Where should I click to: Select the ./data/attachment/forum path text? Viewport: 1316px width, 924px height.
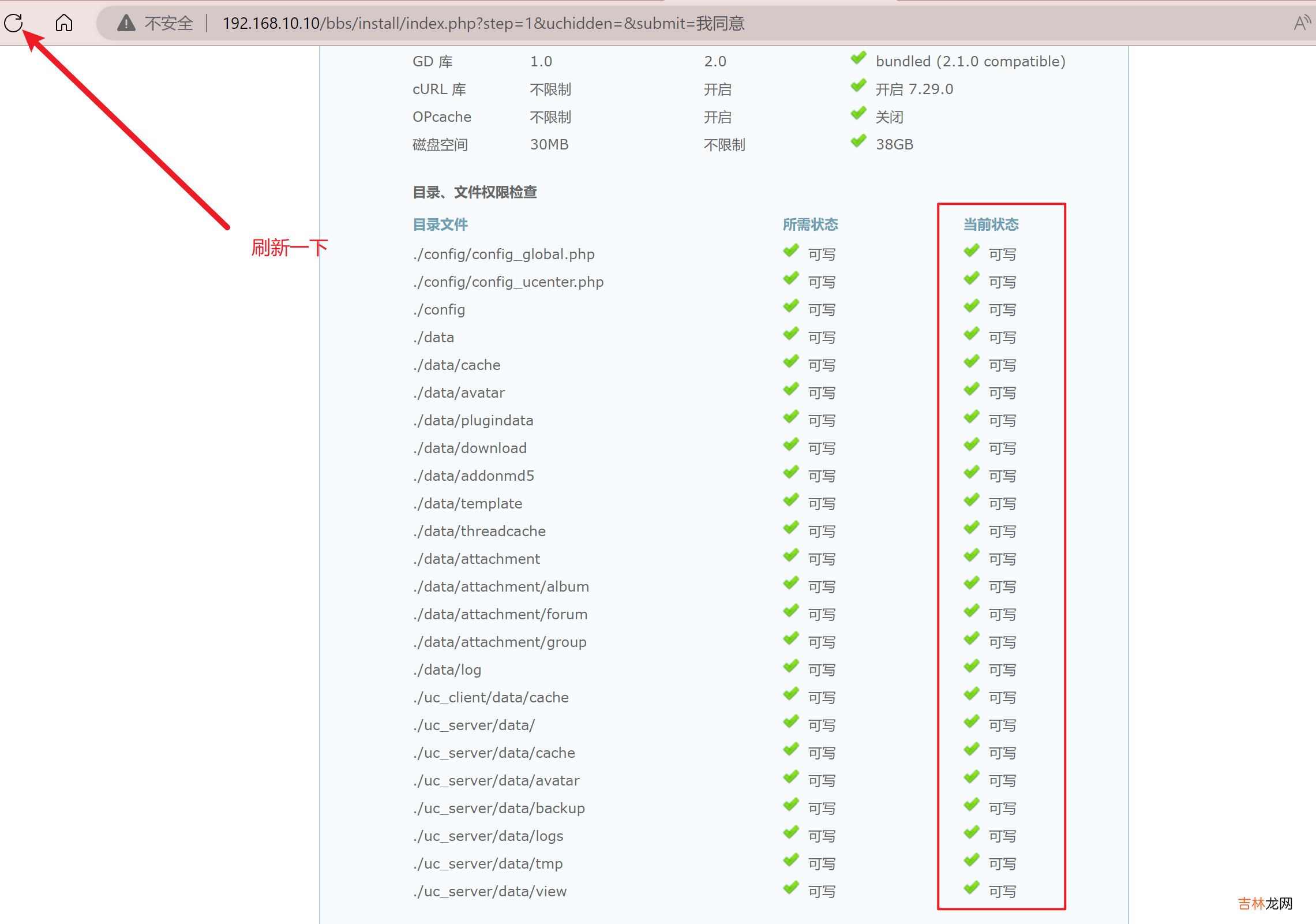pyautogui.click(x=500, y=615)
